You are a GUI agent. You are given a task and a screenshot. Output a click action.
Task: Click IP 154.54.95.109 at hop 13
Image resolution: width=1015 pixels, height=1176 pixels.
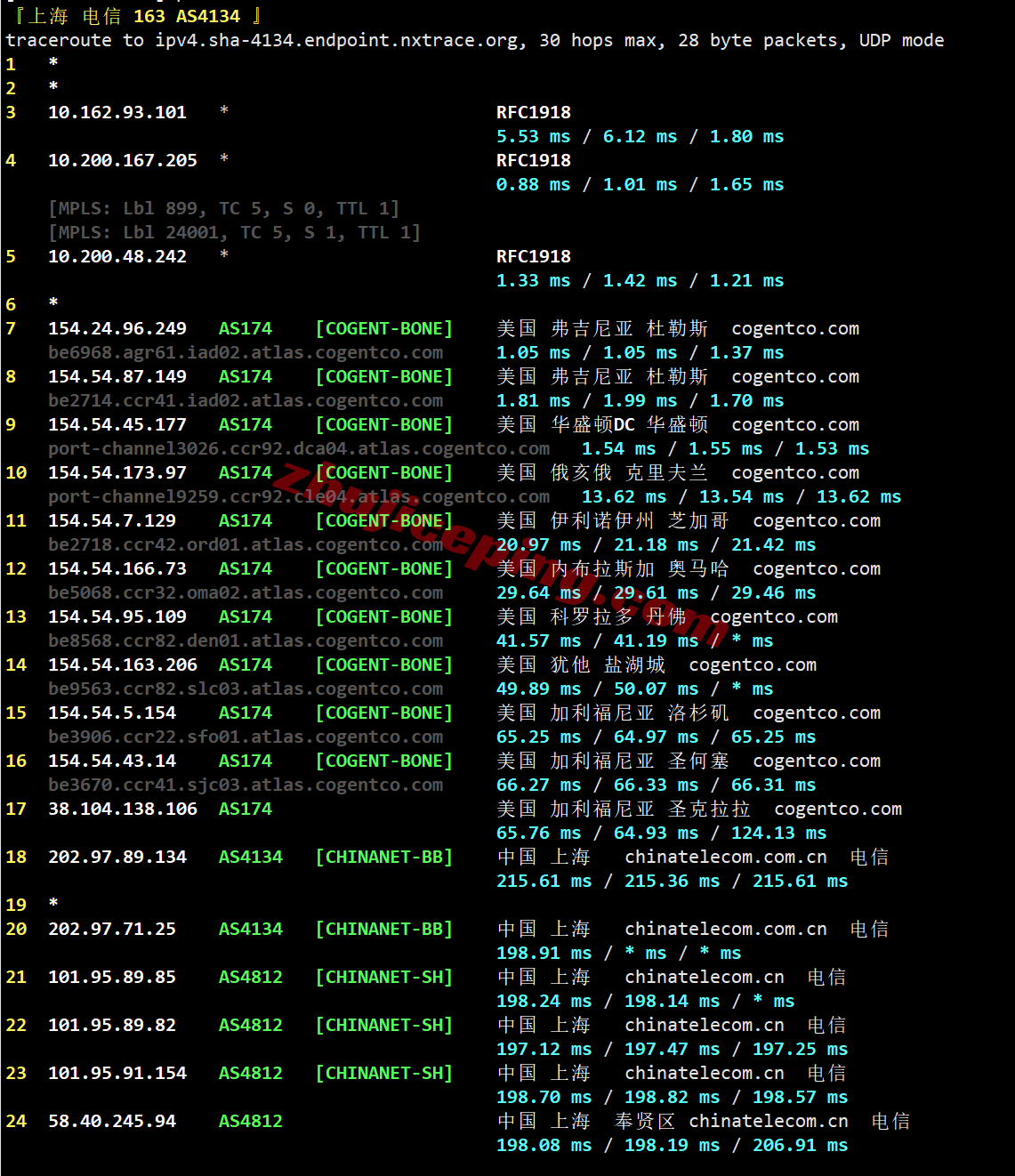point(117,616)
